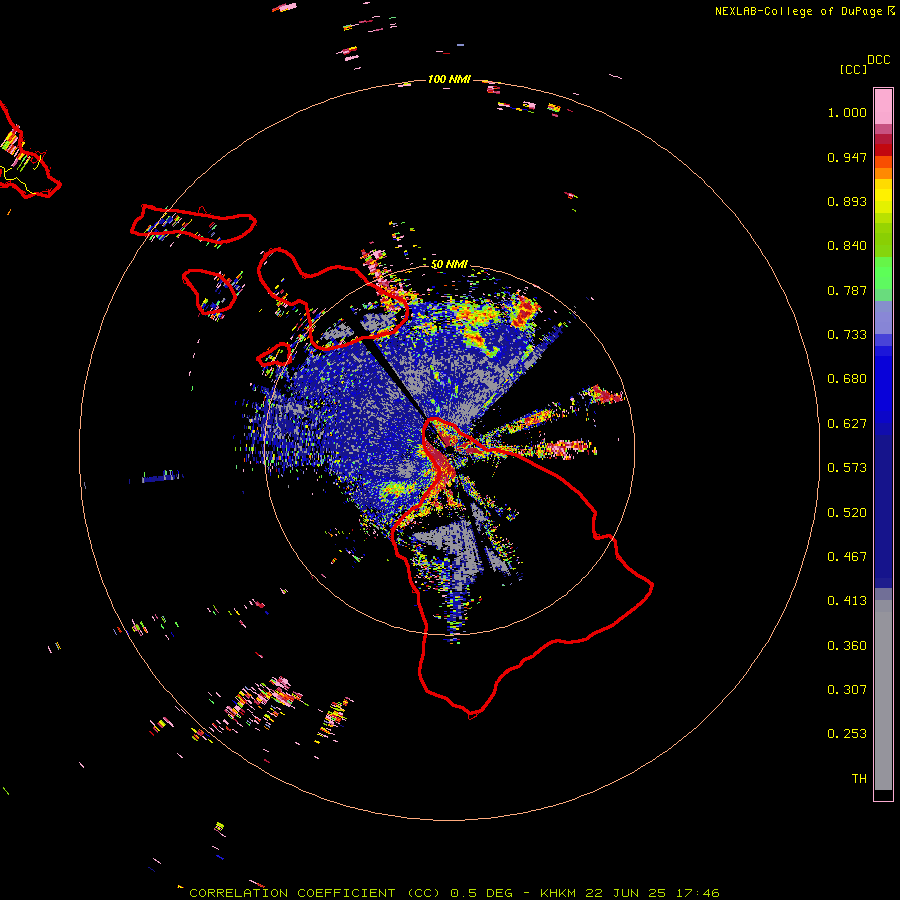Click the KHKM station identifier in caption
The width and height of the screenshot is (900, 900).
[x=560, y=893]
